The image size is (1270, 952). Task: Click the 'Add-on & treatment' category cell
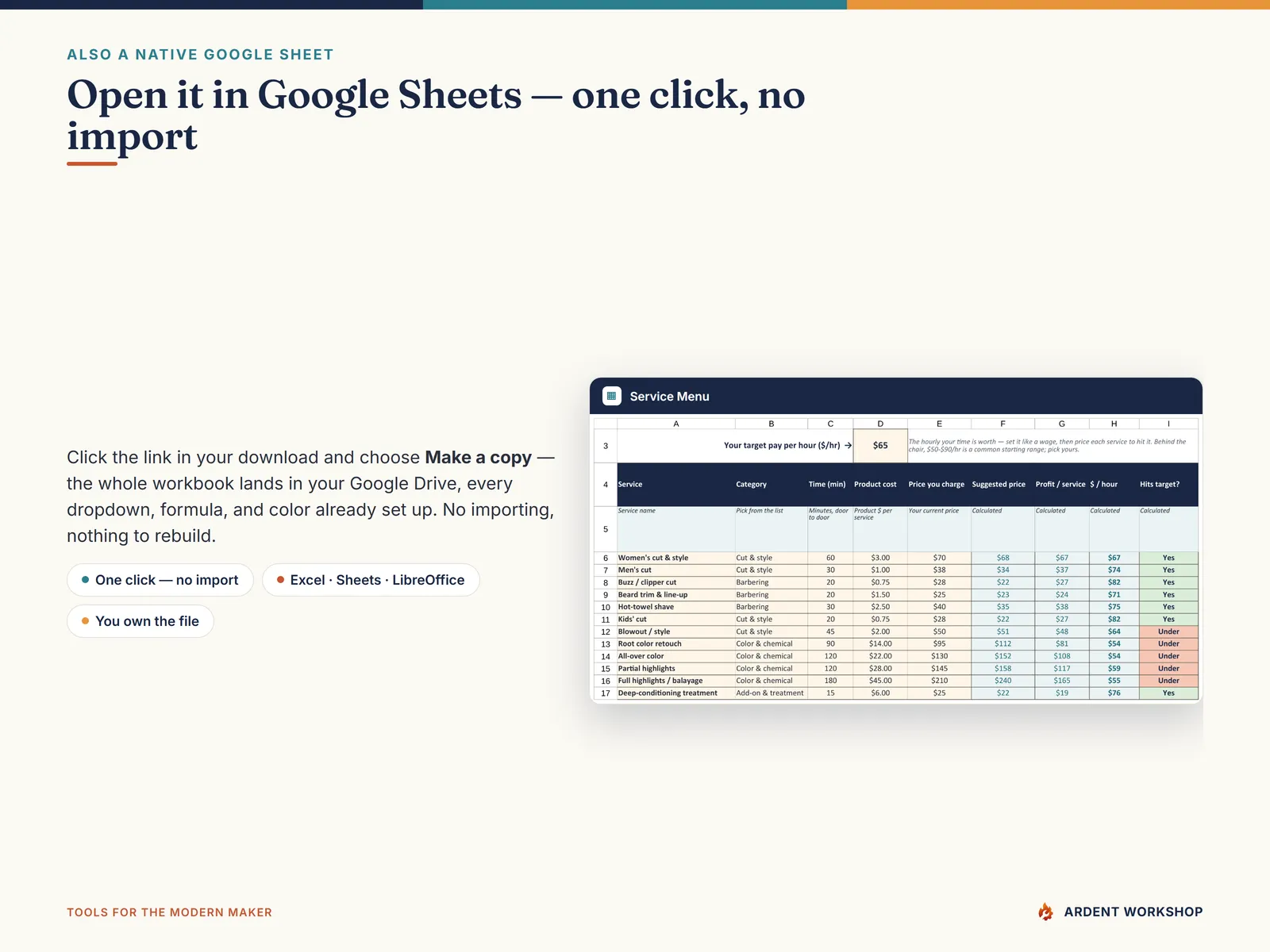pos(771,693)
